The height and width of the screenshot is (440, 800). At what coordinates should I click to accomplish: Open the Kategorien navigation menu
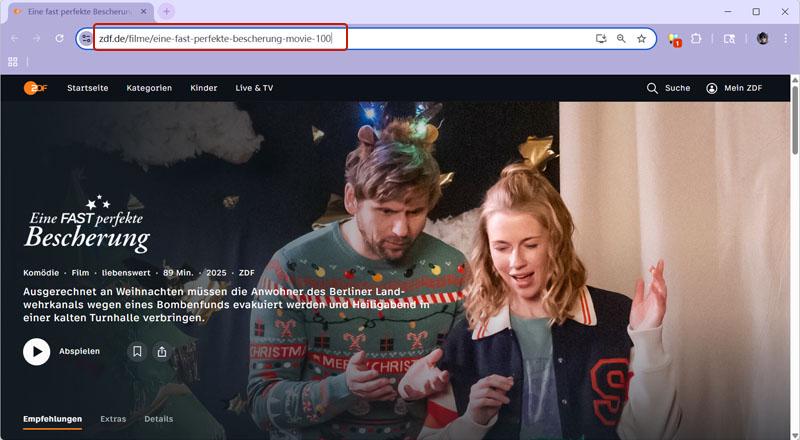pyautogui.click(x=149, y=88)
